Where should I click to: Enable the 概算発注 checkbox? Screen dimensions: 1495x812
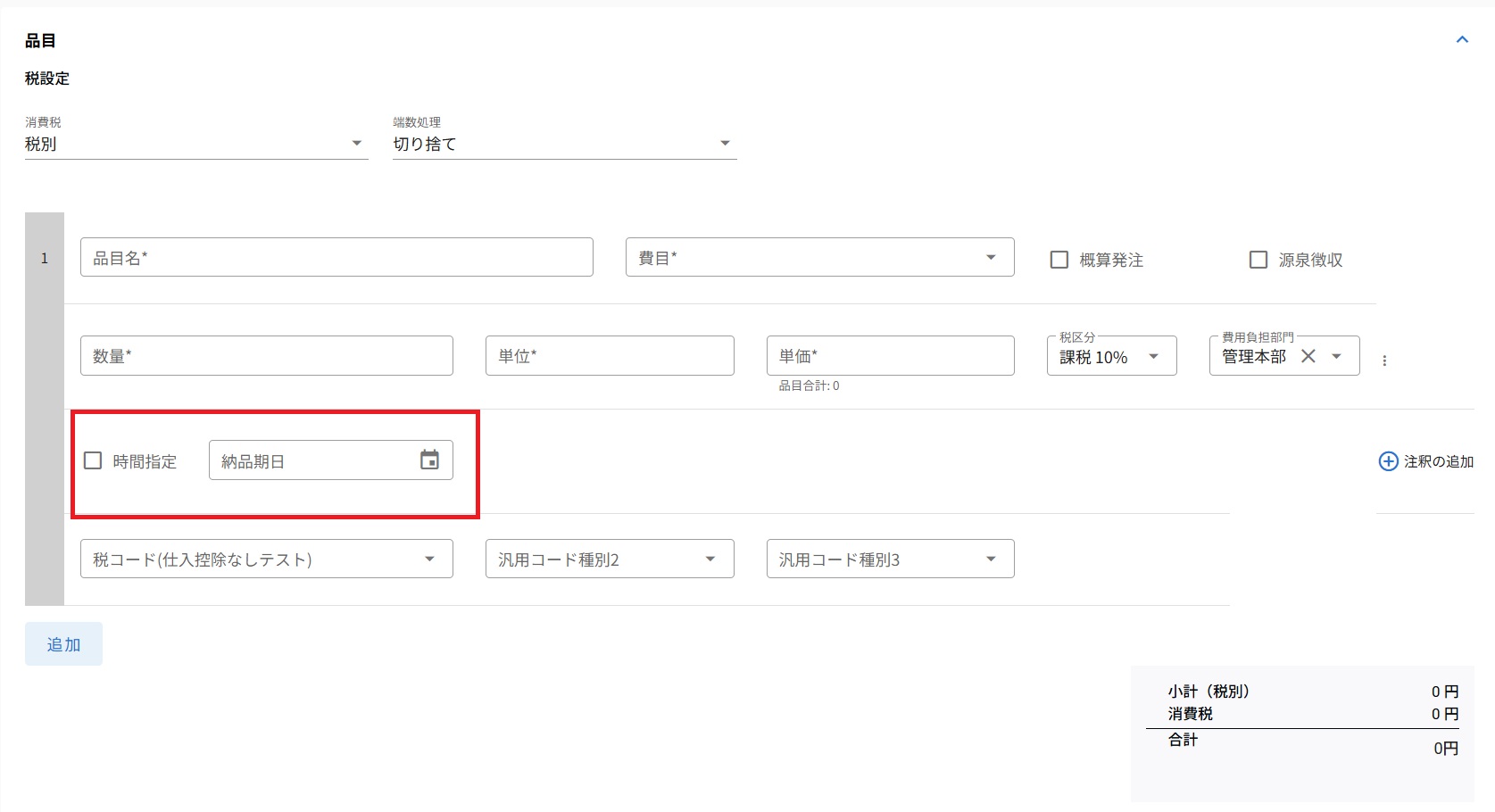click(1059, 259)
